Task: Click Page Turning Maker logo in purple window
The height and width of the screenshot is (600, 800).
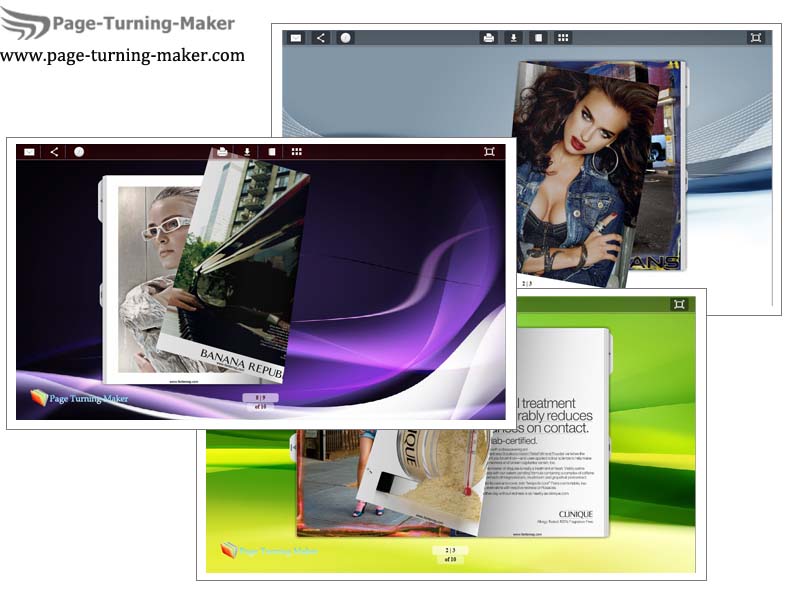Action: point(79,398)
